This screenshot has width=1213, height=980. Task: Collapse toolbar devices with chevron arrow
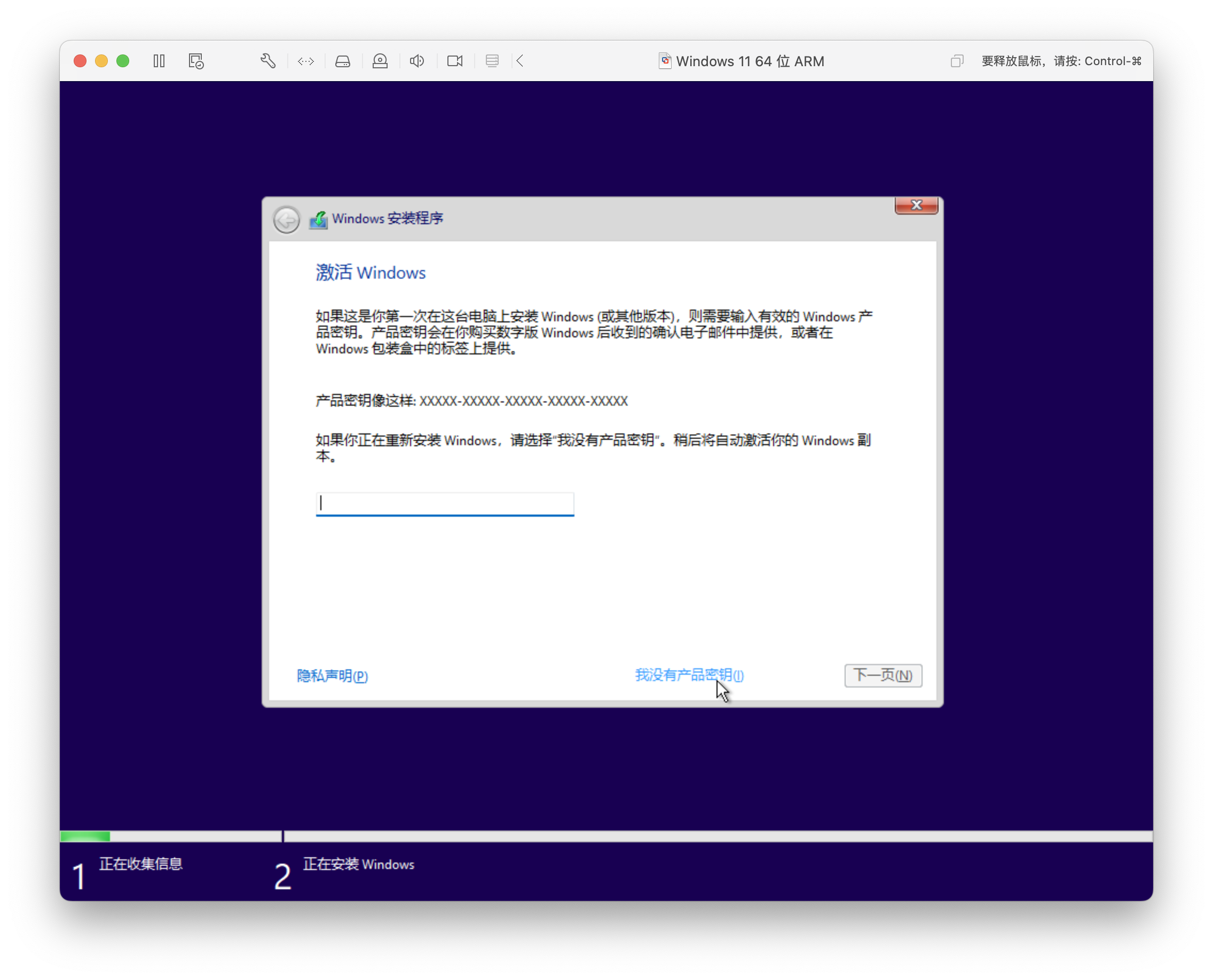click(520, 61)
